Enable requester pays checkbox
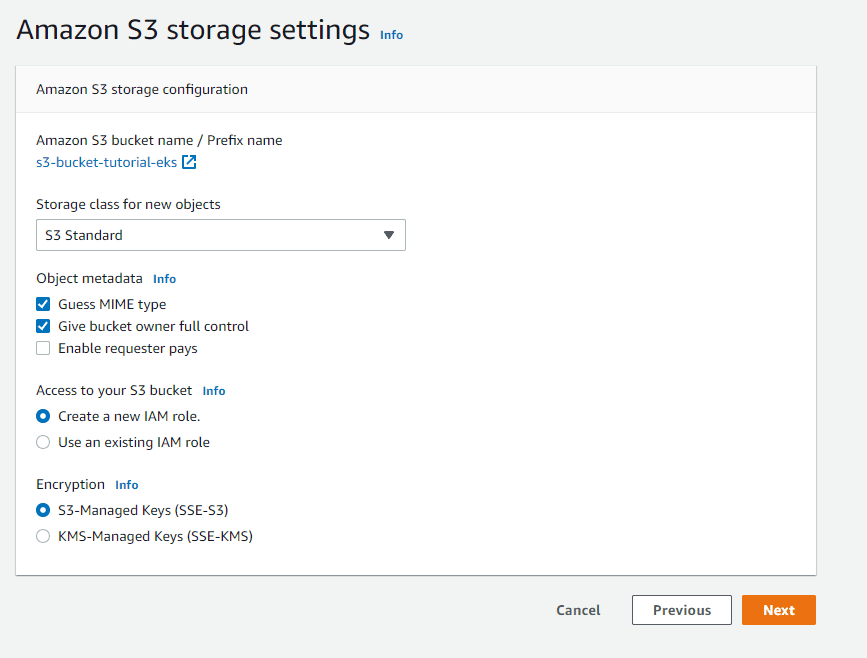 [x=43, y=349]
